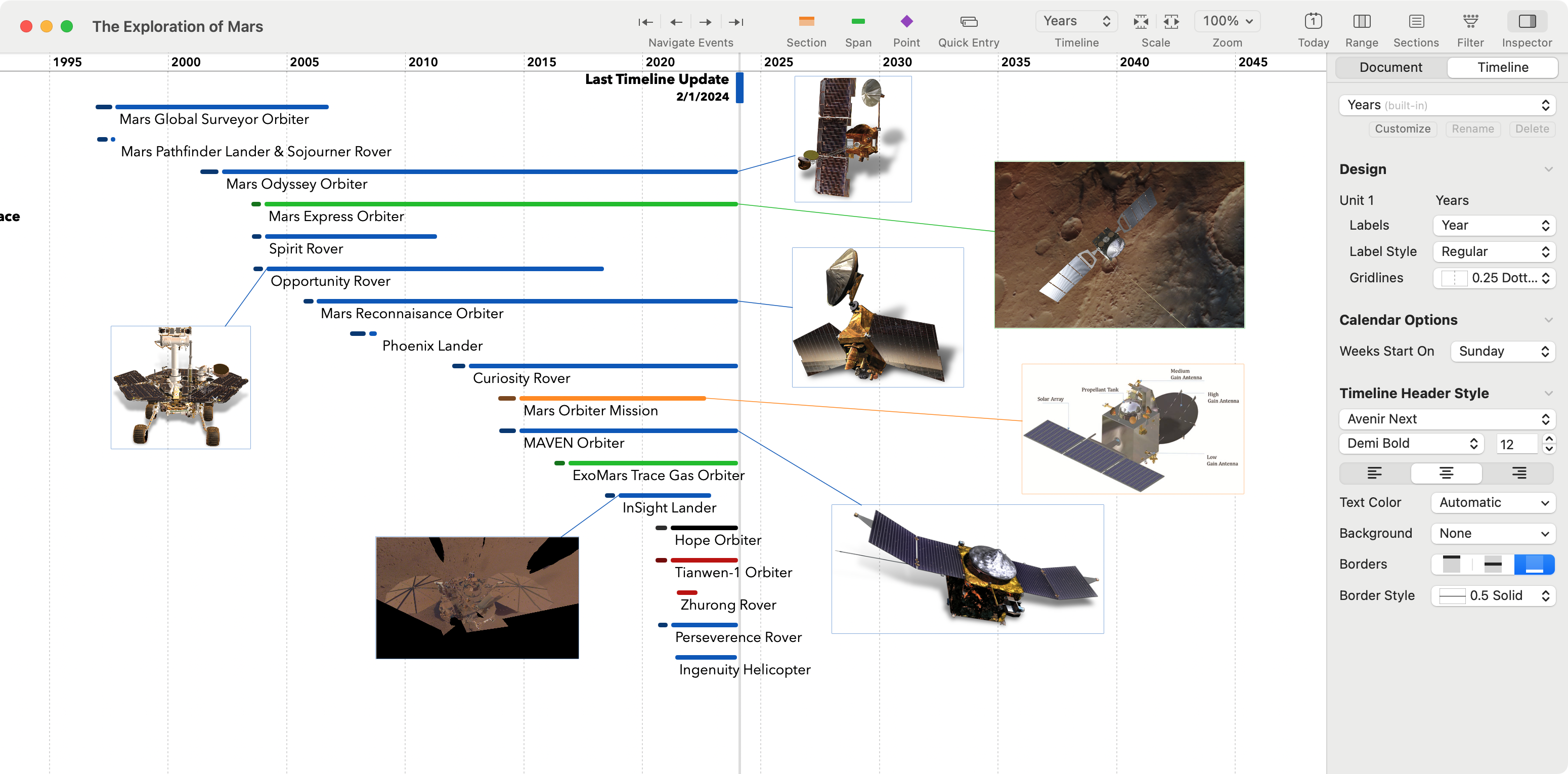Change the Labels setting from Year
This screenshot has height=774, width=1568.
pyautogui.click(x=1494, y=225)
